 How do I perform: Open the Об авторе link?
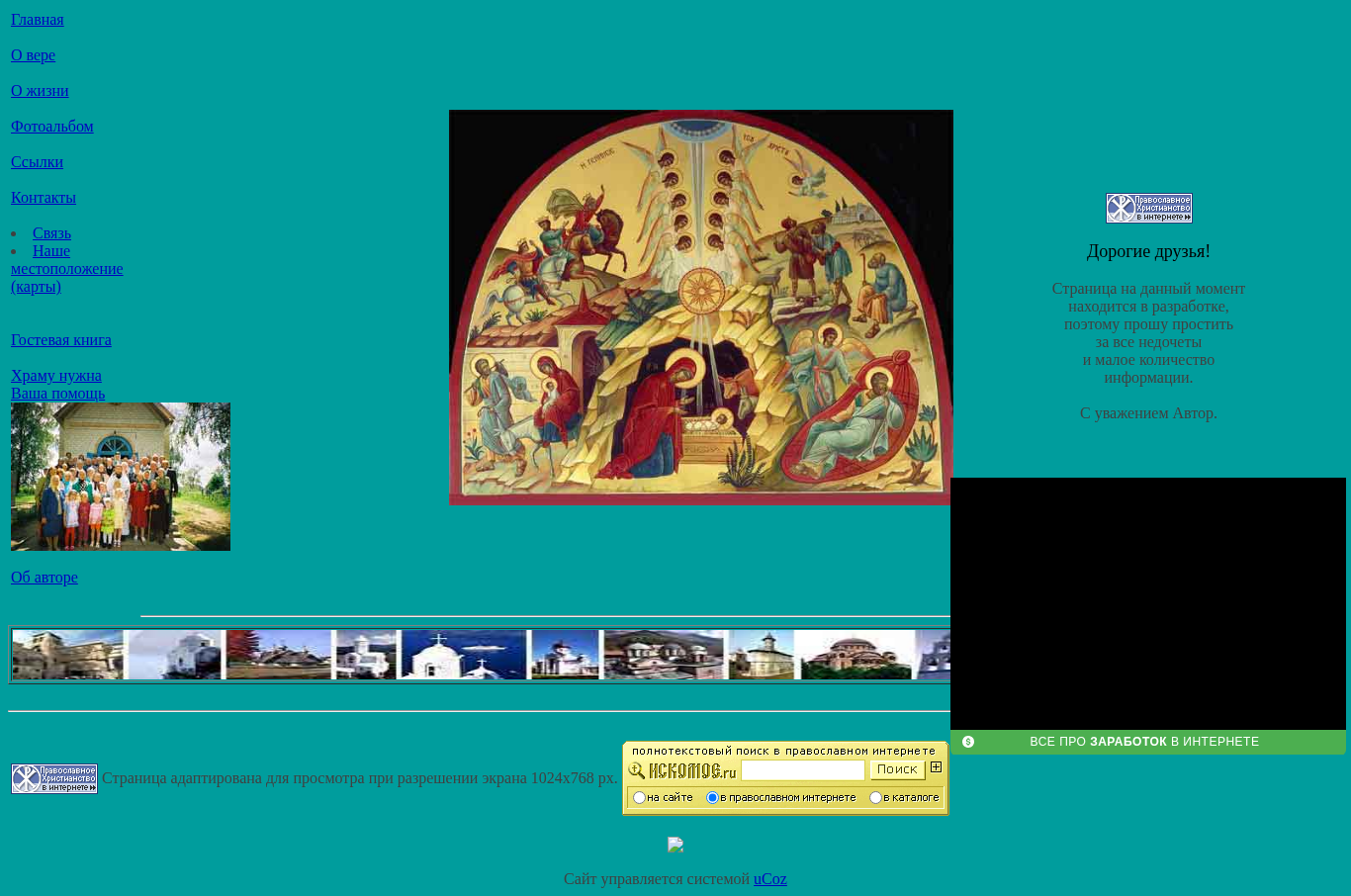tap(45, 578)
